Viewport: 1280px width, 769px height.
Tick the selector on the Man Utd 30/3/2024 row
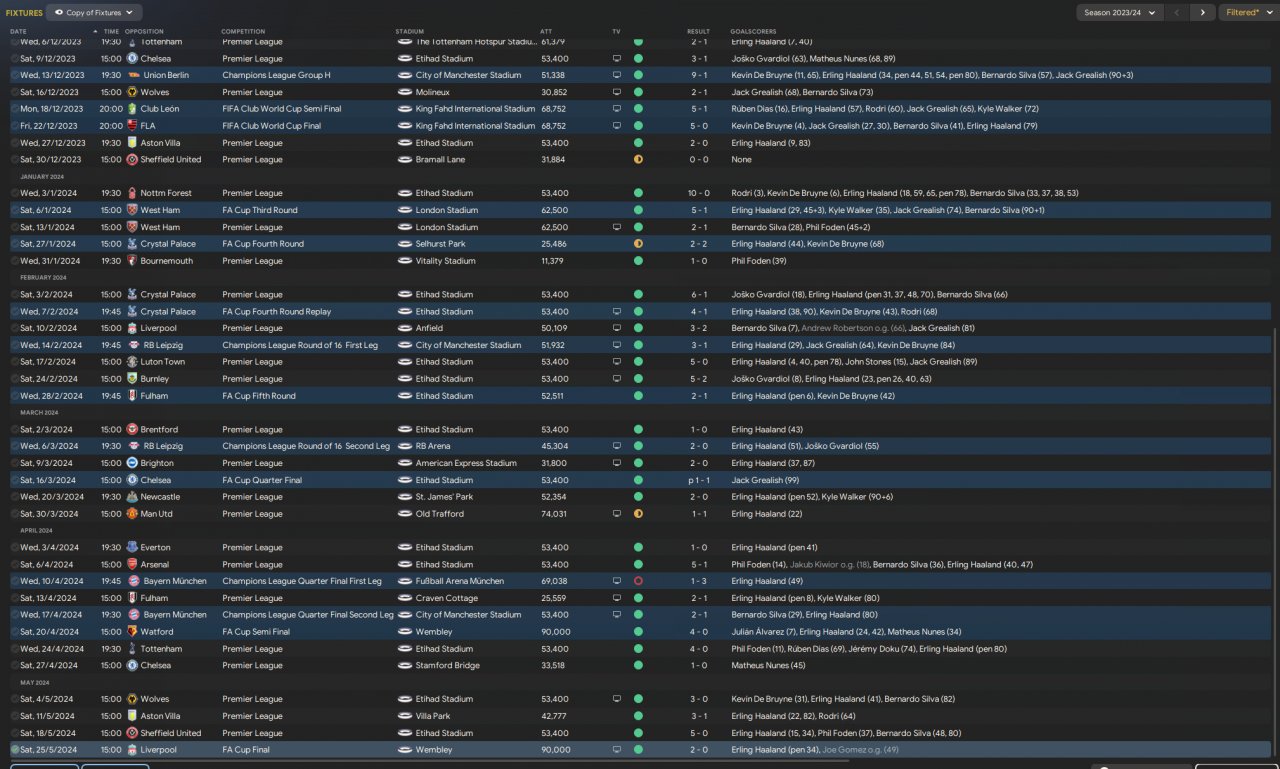coord(15,514)
